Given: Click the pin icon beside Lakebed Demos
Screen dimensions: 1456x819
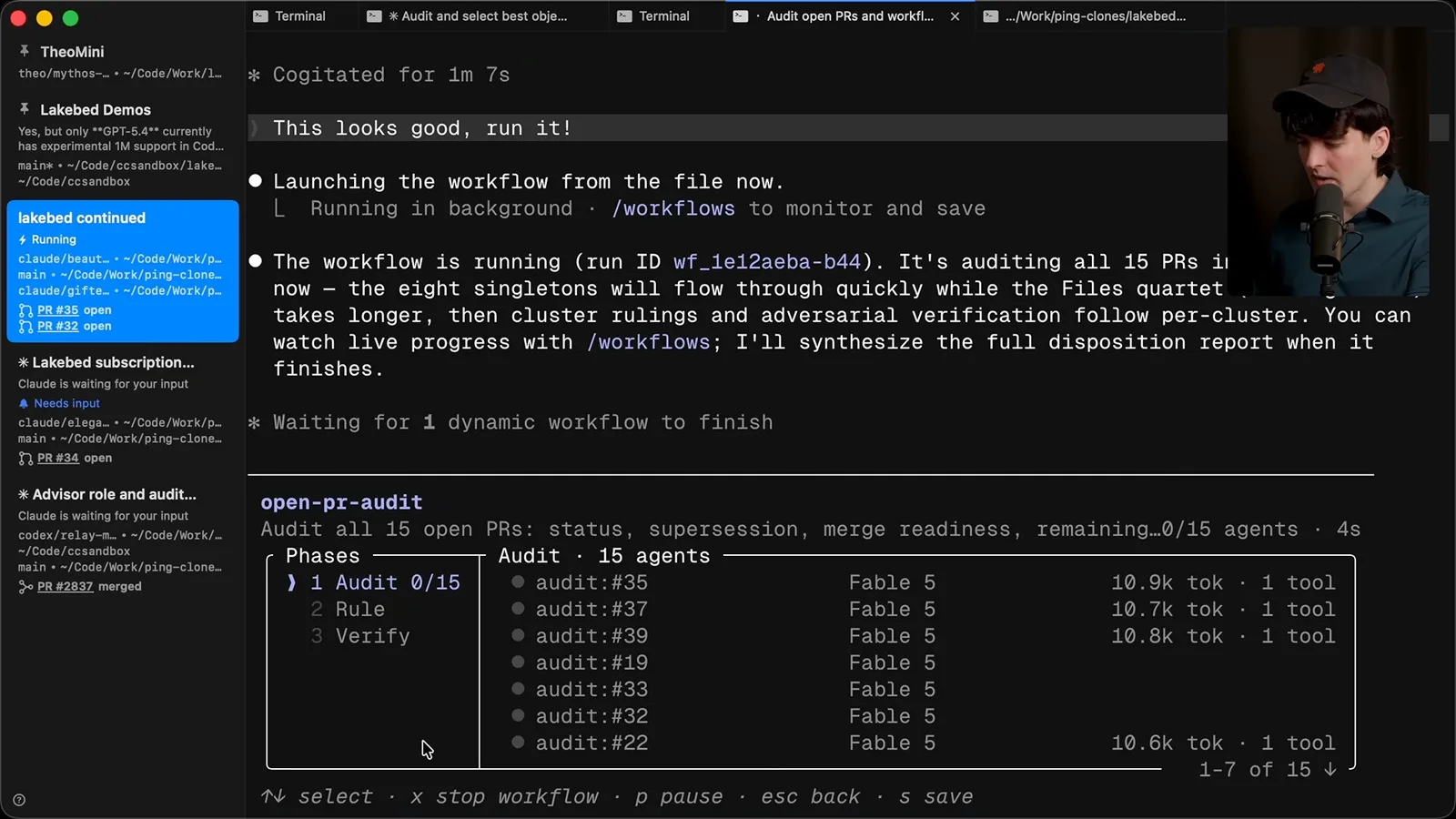Looking at the screenshot, I should (x=25, y=108).
